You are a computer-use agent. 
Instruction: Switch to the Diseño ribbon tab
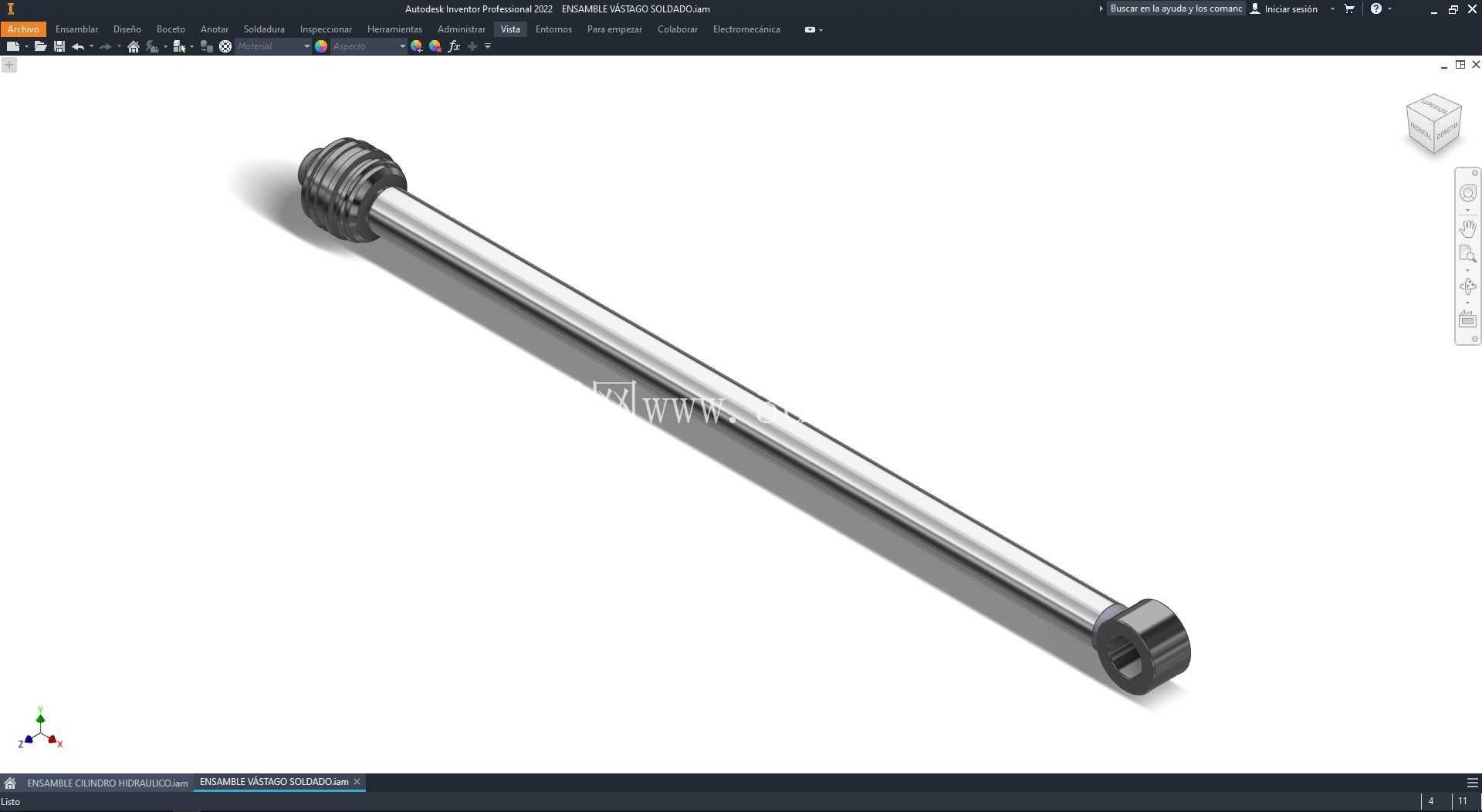pyautogui.click(x=127, y=29)
